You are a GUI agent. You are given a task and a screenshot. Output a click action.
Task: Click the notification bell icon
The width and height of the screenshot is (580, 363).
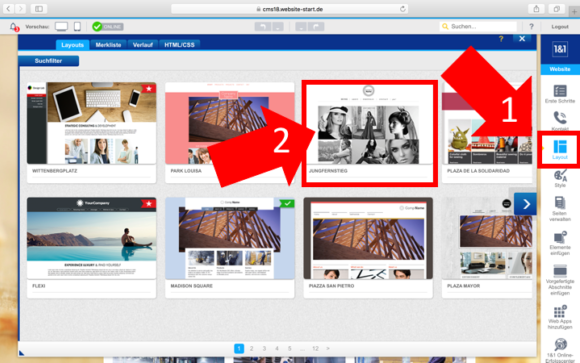(13, 27)
